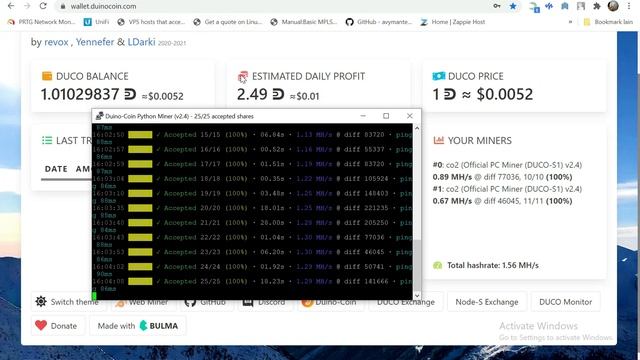The height and width of the screenshot is (360, 640).
Task: Minimize the Duino-Coin Python Miner window
Action: [363, 116]
